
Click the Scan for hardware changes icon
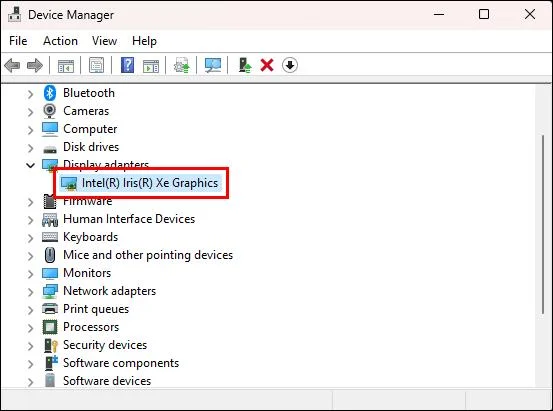(x=213, y=65)
